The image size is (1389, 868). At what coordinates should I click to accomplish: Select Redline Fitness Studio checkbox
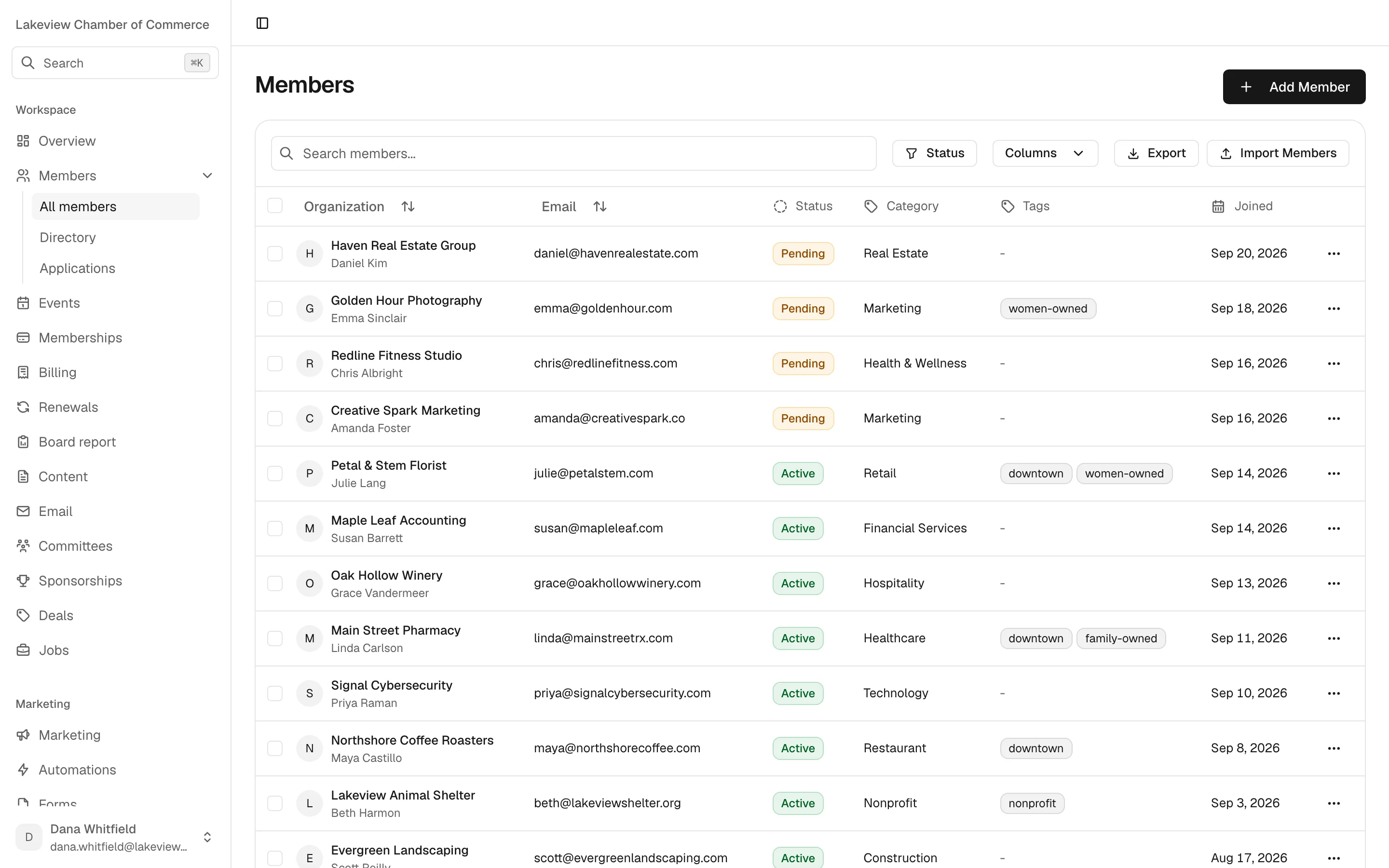[275, 364]
